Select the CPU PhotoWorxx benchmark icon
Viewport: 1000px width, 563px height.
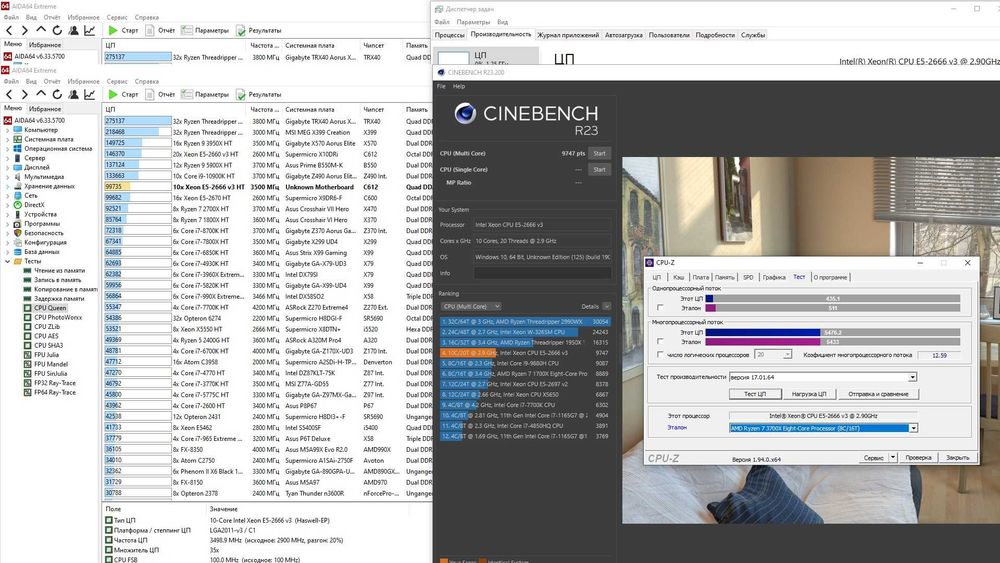click(27, 317)
